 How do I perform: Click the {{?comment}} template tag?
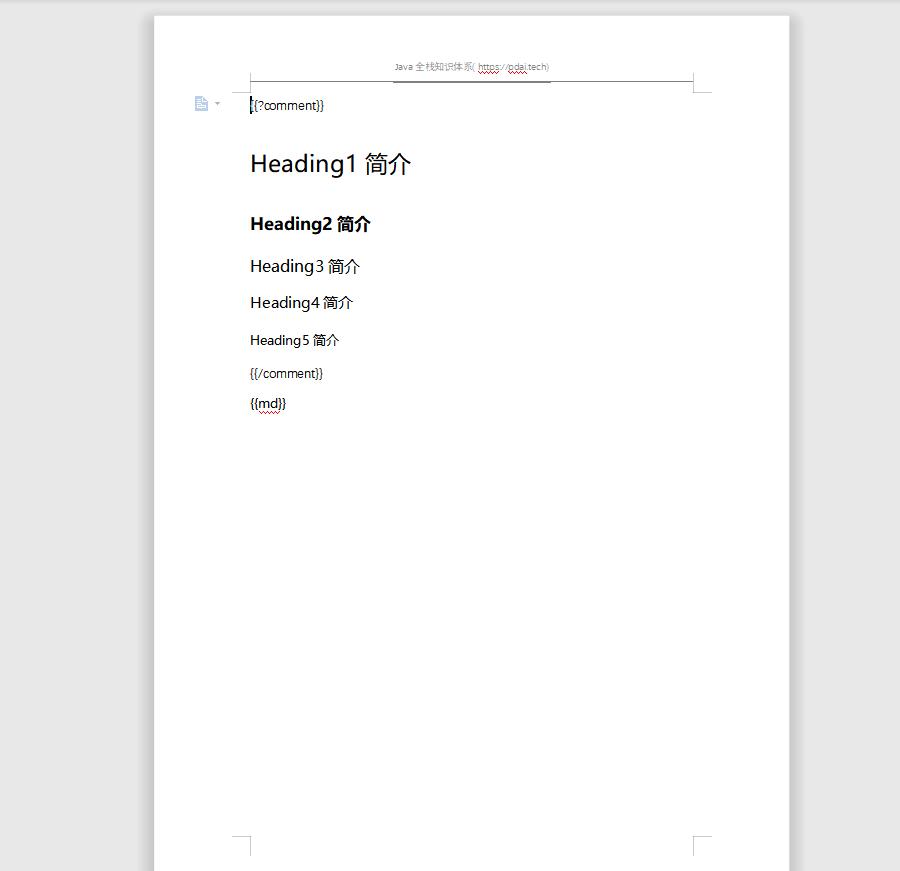tap(286, 105)
